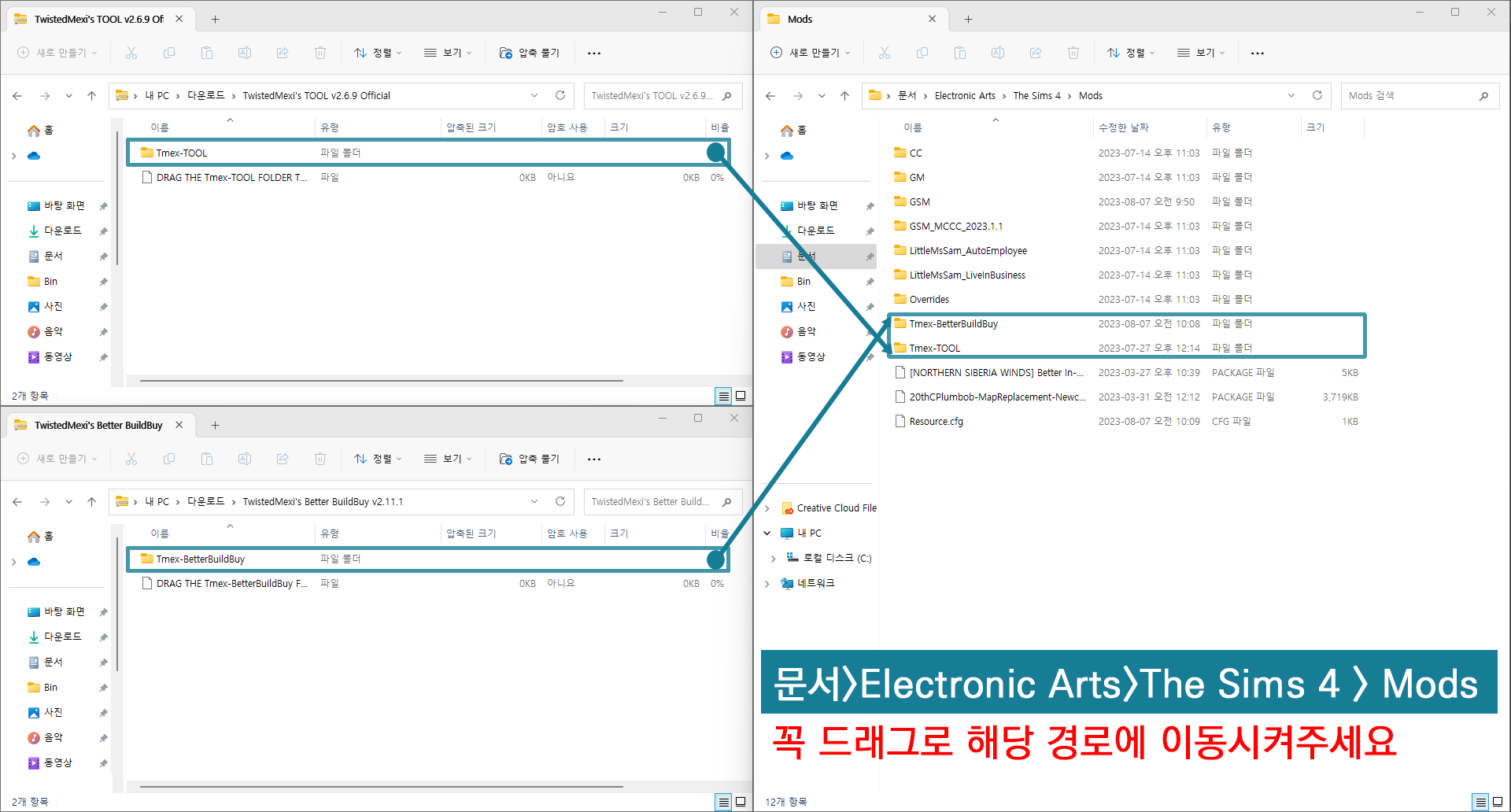Select TwistedMexi's Better BuildBuy tab

click(x=99, y=425)
